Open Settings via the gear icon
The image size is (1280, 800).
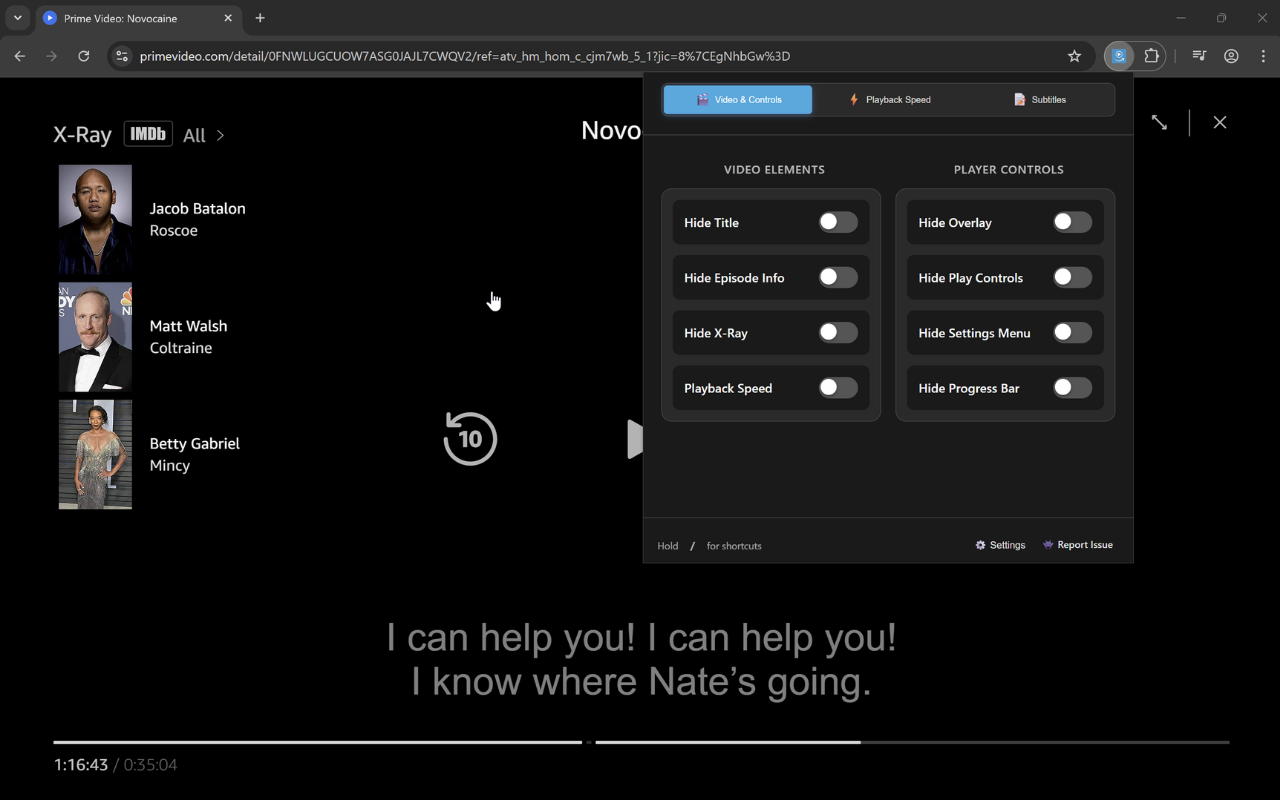coord(979,544)
